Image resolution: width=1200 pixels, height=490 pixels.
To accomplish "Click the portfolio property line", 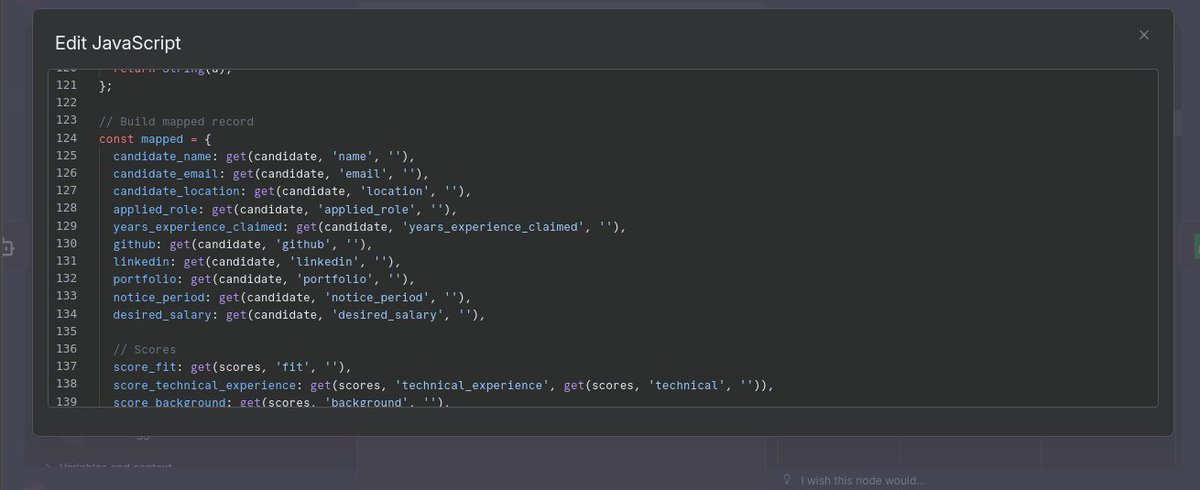I will click(x=263, y=279).
